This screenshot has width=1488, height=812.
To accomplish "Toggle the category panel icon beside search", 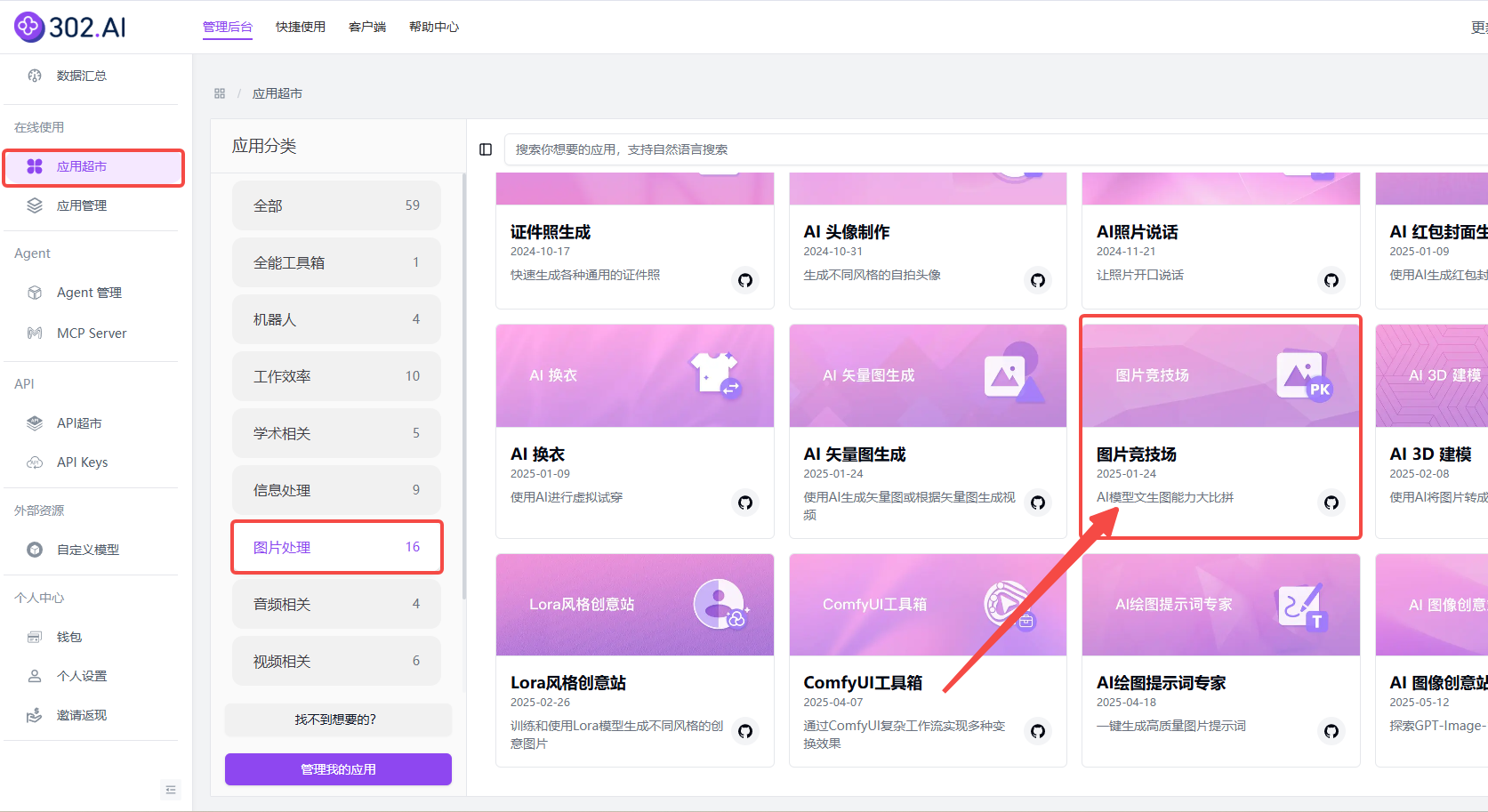I will click(486, 149).
